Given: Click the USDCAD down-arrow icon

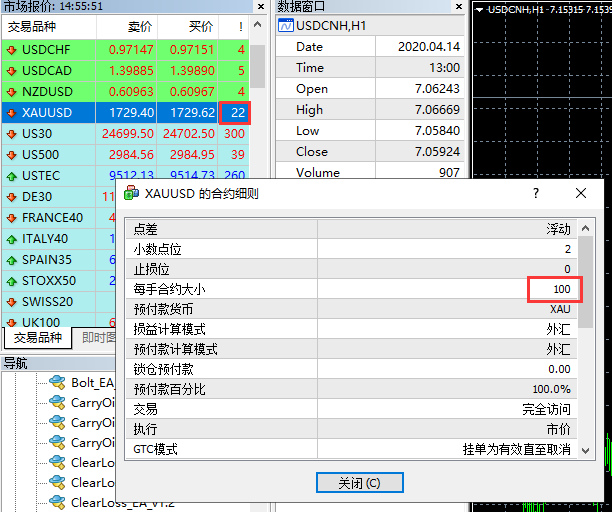Looking at the screenshot, I should pyautogui.click(x=12, y=71).
